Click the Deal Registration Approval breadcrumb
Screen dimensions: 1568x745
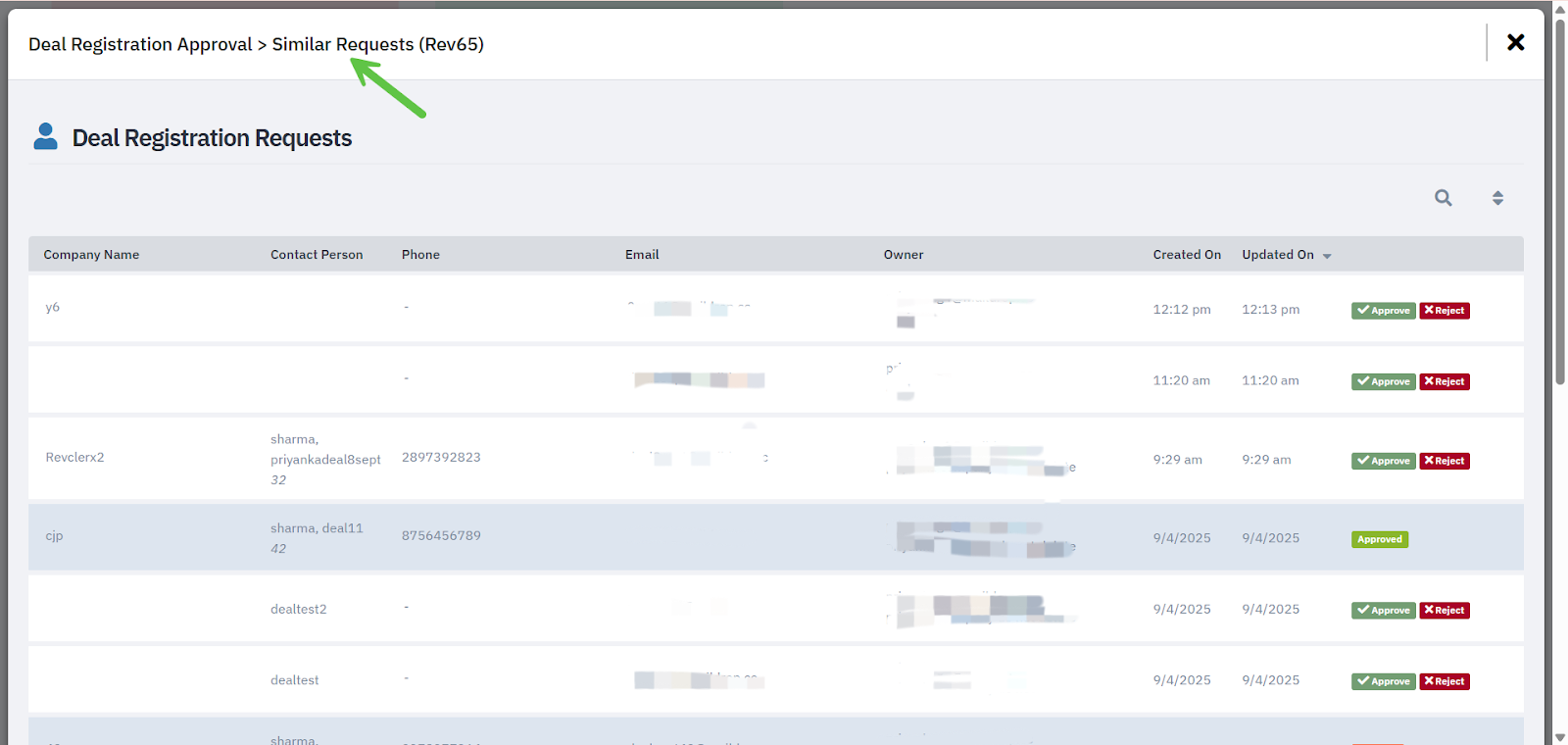point(140,44)
